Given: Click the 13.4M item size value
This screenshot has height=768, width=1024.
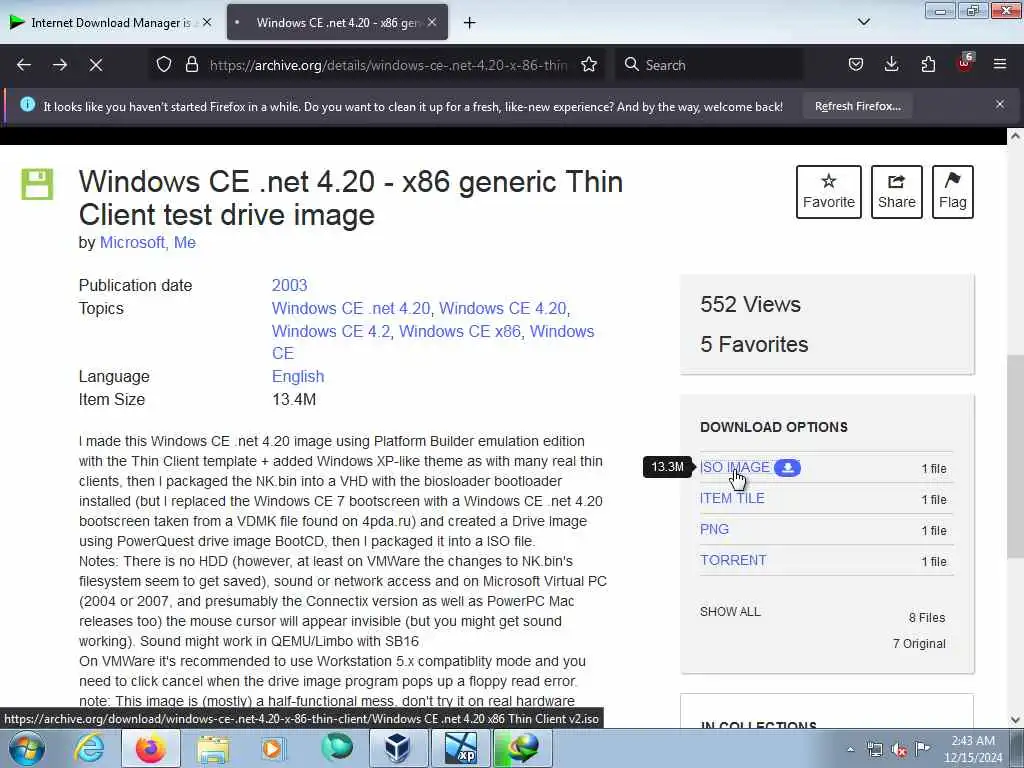Looking at the screenshot, I should (x=294, y=400).
